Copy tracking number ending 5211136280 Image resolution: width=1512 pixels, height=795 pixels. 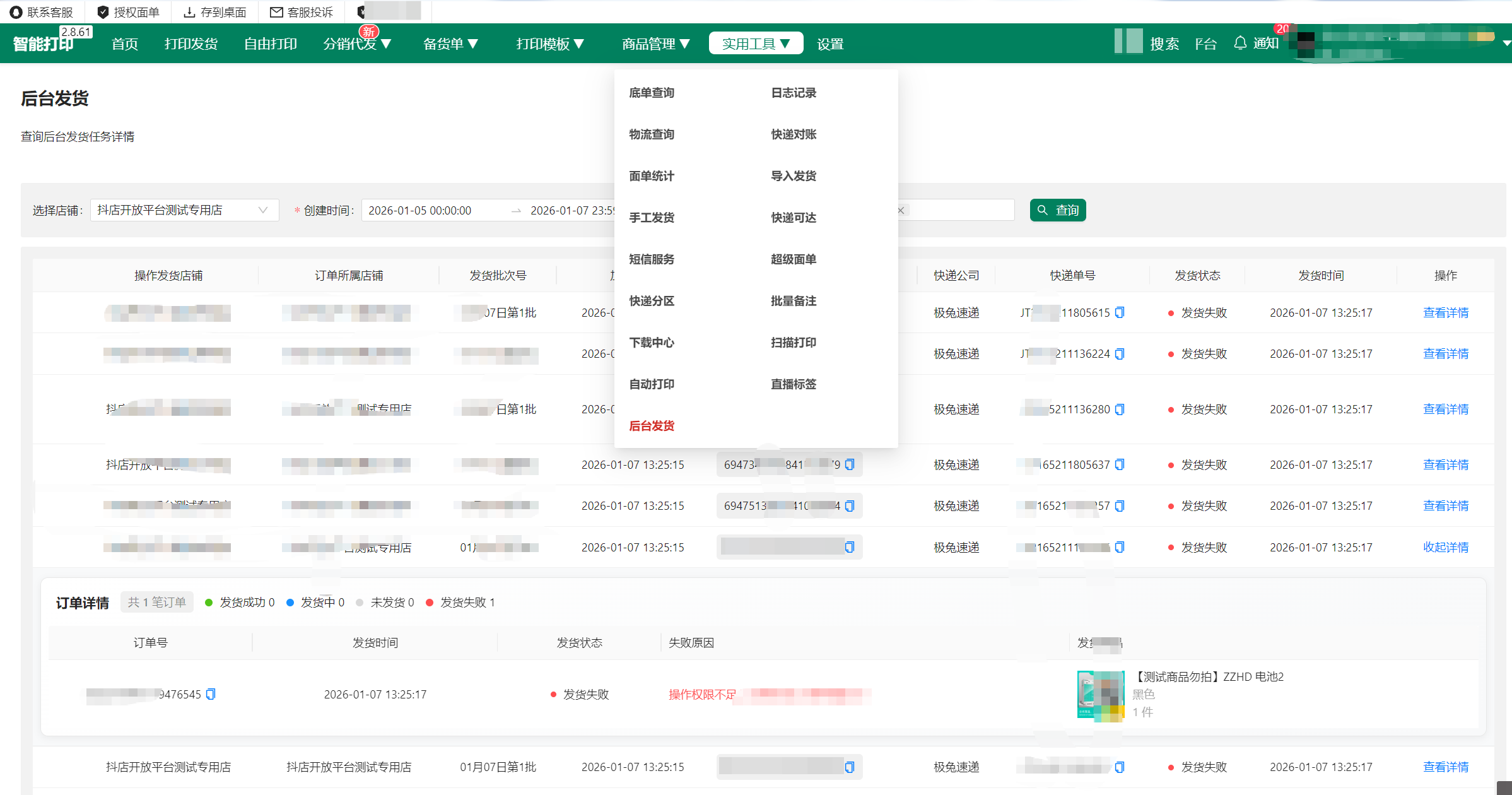click(x=1120, y=409)
